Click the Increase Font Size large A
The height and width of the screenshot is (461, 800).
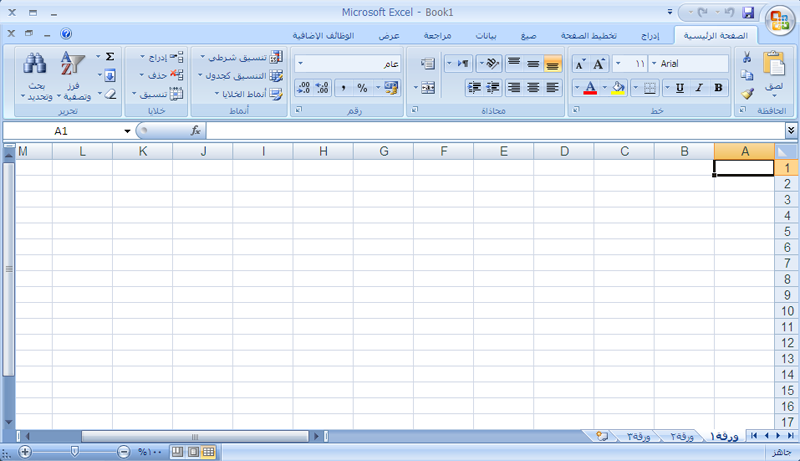(x=598, y=64)
